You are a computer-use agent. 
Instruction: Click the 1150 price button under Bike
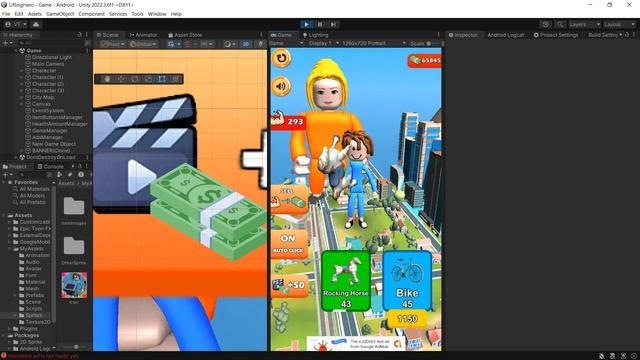click(407, 318)
